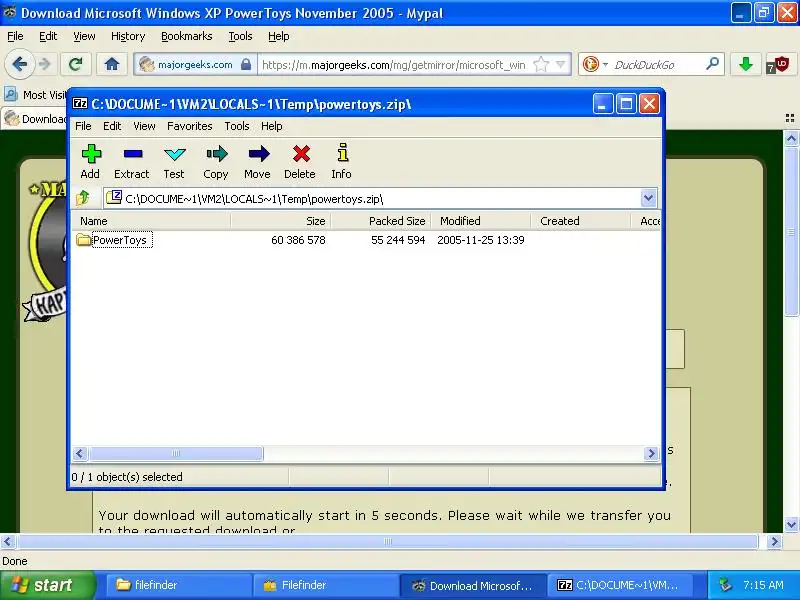Click the 7-Zip taskbar button
The image size is (800, 600).
619,585
